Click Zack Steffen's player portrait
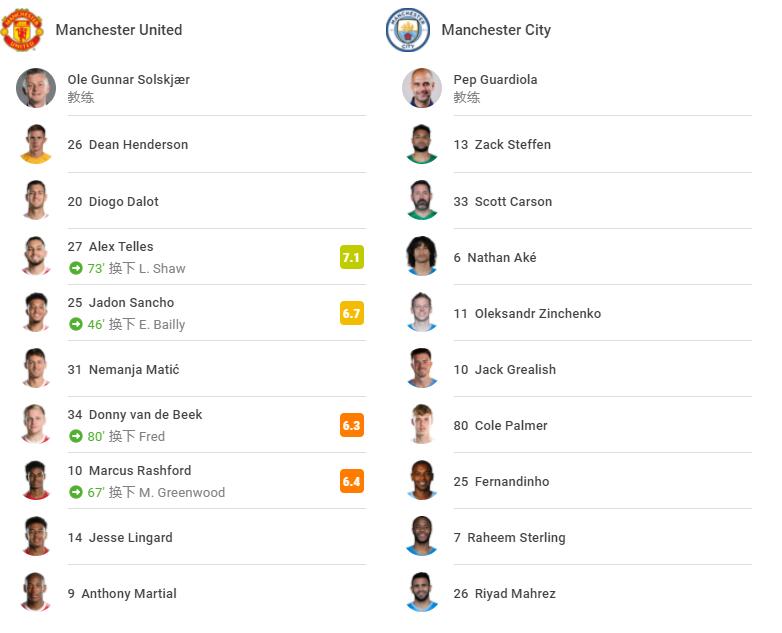 click(x=422, y=144)
